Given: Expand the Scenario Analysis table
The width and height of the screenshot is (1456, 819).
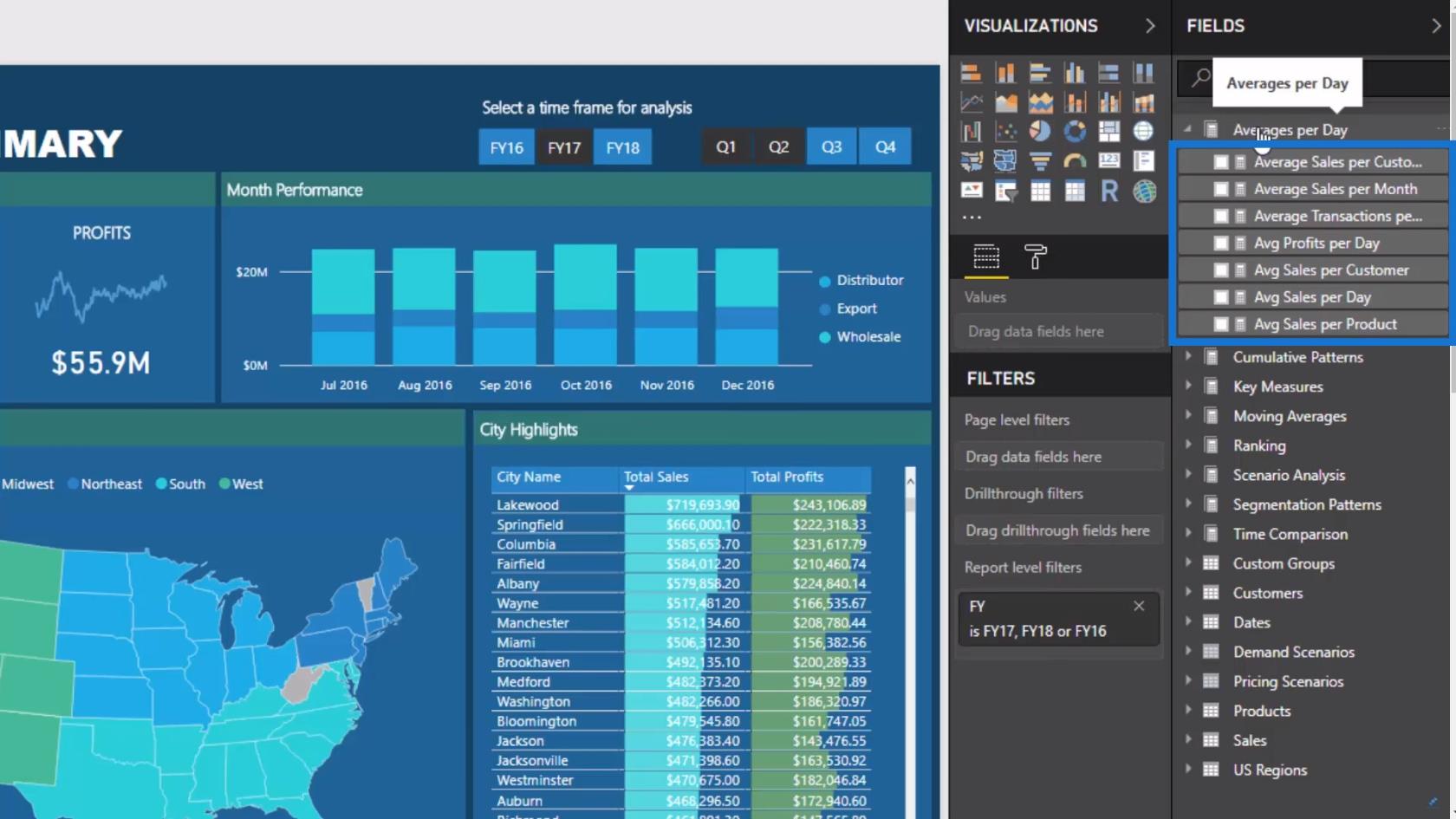Looking at the screenshot, I should (x=1188, y=474).
